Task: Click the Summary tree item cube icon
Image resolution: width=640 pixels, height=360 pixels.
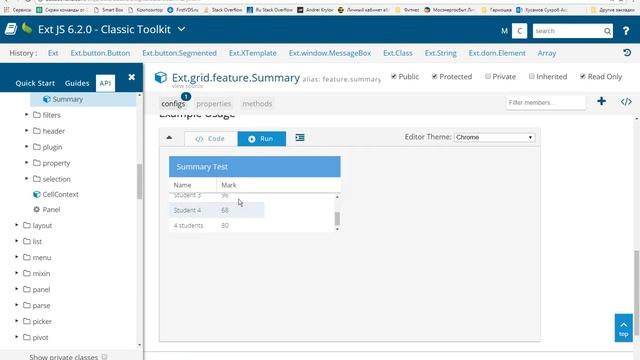Action: (x=47, y=99)
